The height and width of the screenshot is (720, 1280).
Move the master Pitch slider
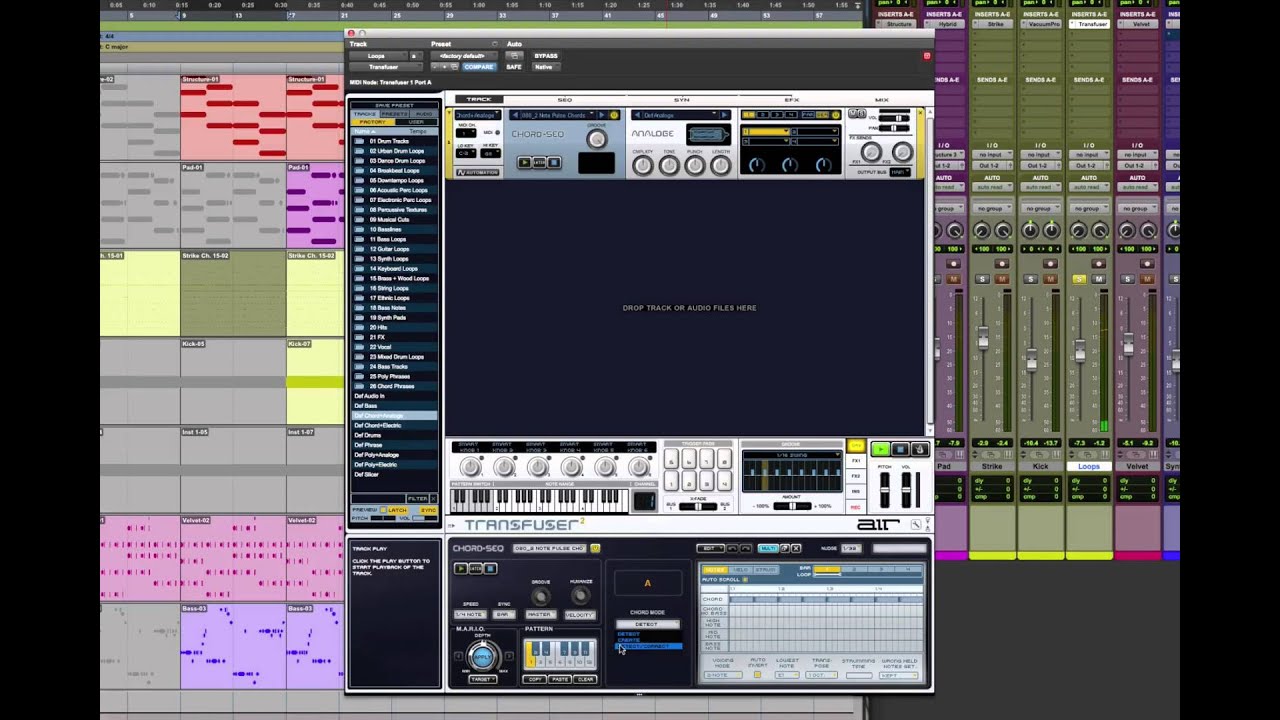pyautogui.click(x=885, y=490)
